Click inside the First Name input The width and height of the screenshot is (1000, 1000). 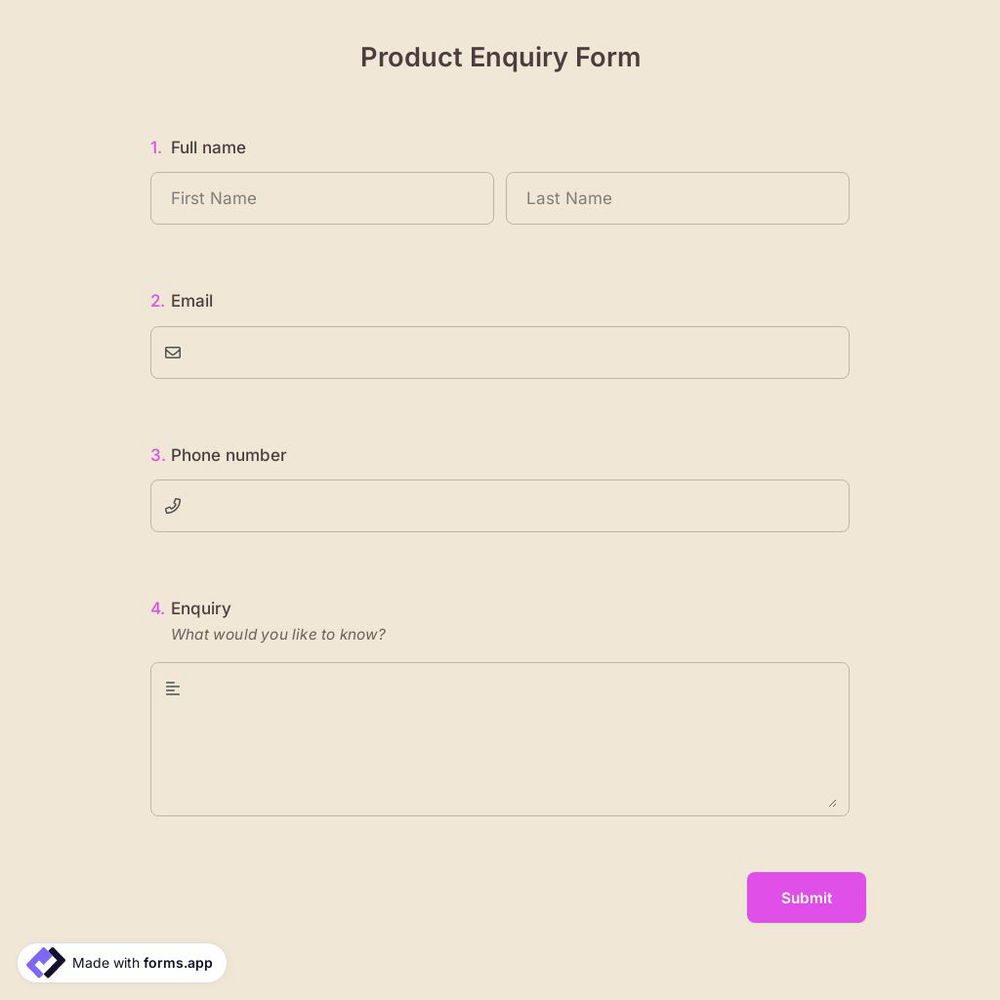(x=322, y=198)
